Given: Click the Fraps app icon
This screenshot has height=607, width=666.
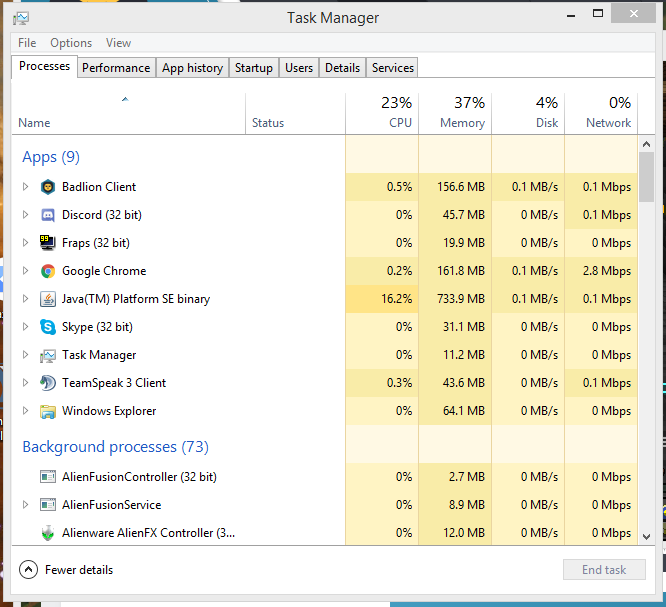Looking at the screenshot, I should 48,243.
